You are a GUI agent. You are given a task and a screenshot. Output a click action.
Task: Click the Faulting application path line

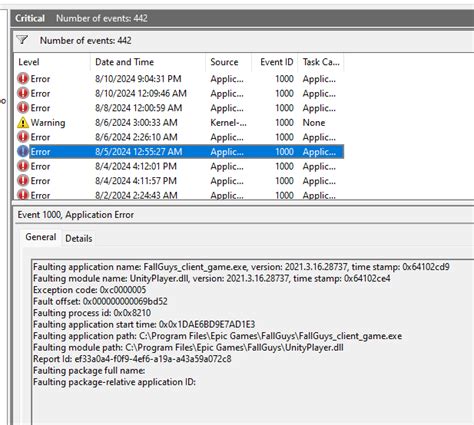217,336
